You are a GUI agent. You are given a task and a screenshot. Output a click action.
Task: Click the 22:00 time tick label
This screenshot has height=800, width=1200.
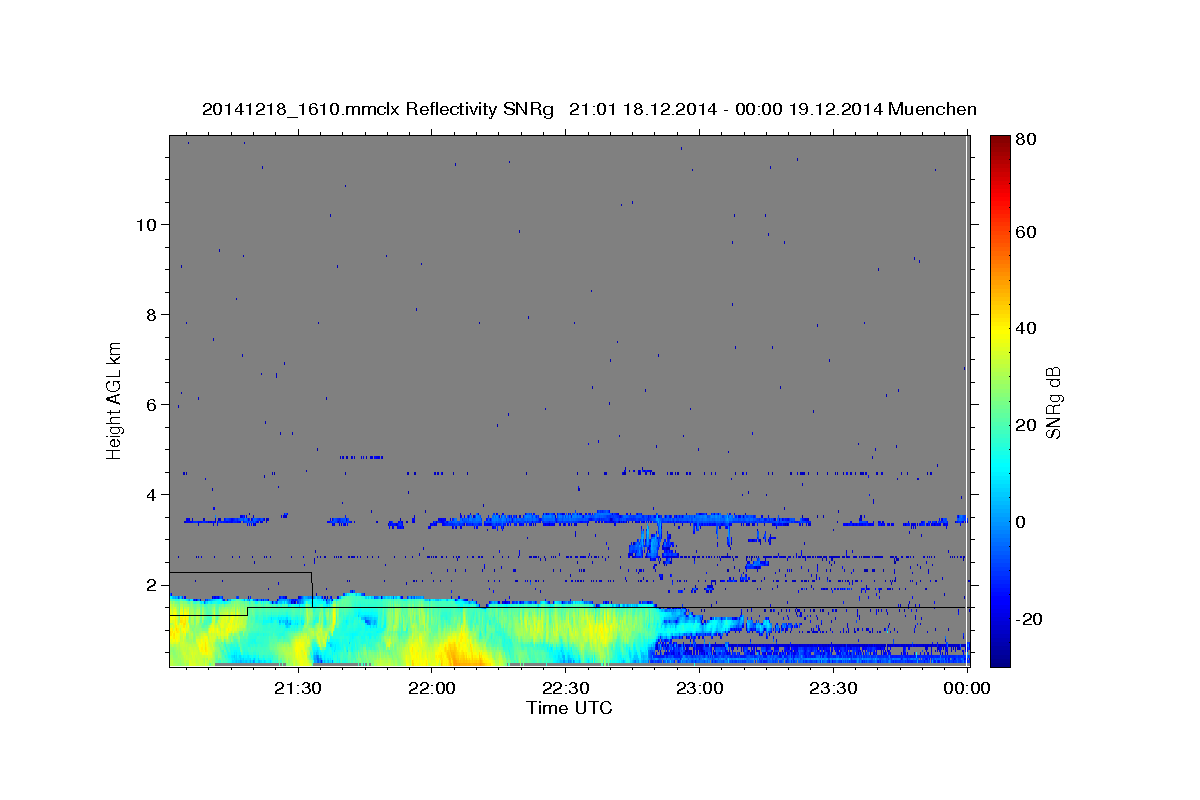pyautogui.click(x=431, y=688)
